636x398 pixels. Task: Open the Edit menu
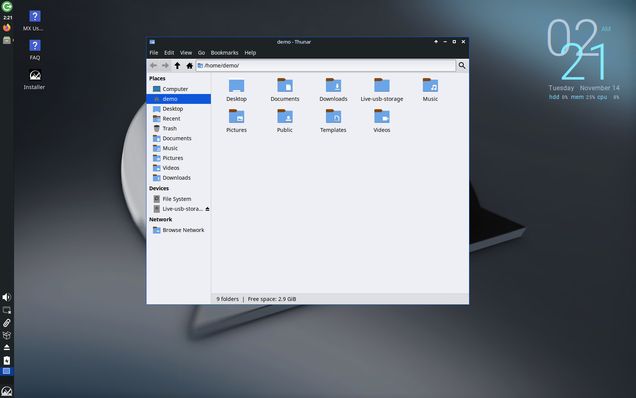[x=169, y=53]
